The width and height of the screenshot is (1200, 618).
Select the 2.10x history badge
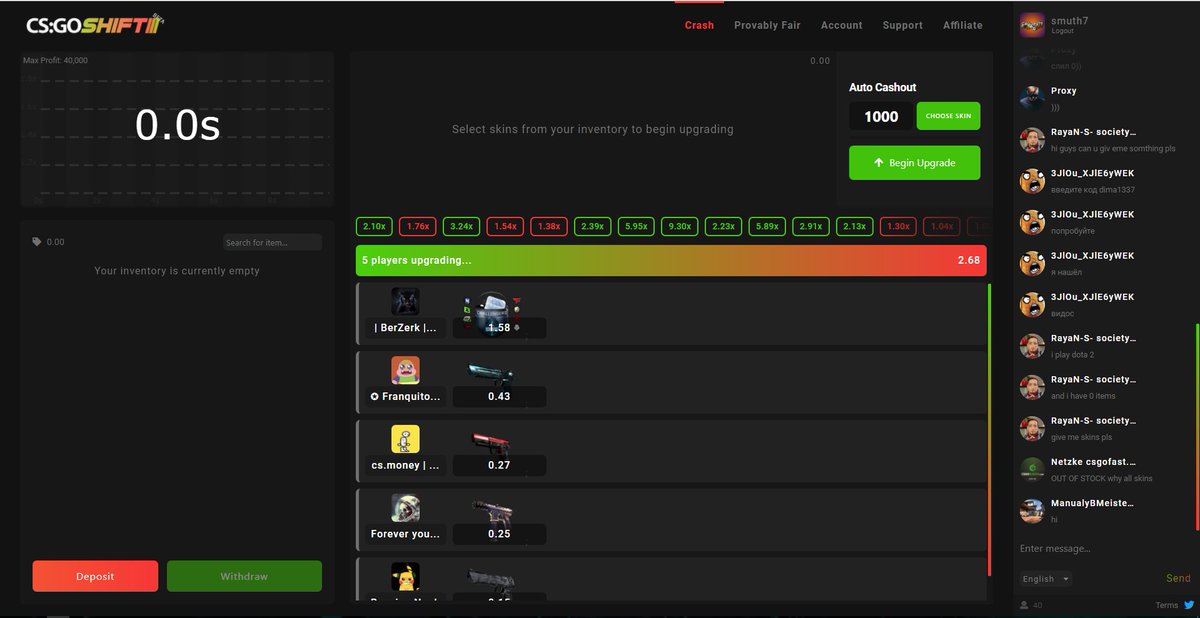pos(374,227)
